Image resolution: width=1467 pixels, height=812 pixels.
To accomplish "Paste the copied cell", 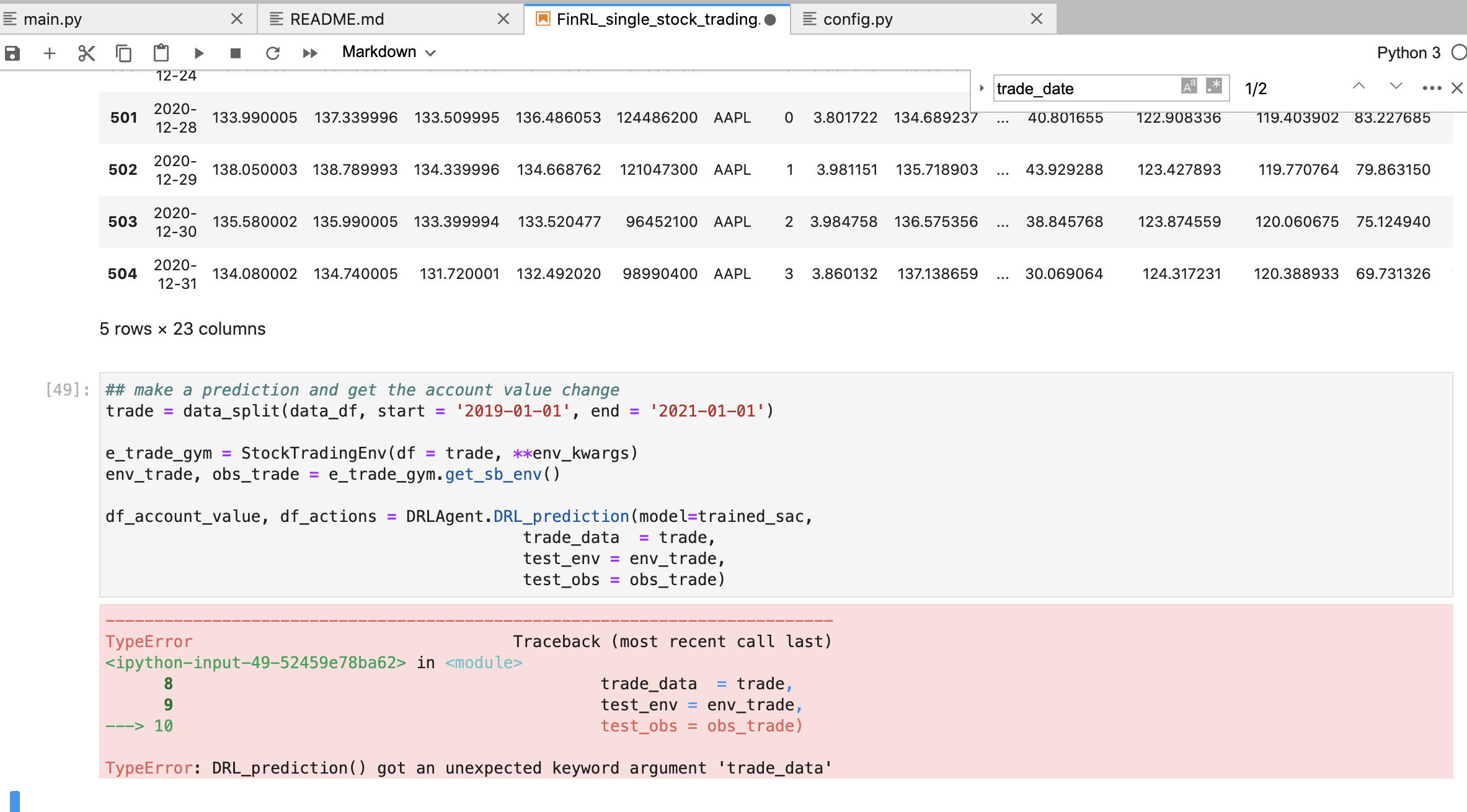I will coord(161,53).
